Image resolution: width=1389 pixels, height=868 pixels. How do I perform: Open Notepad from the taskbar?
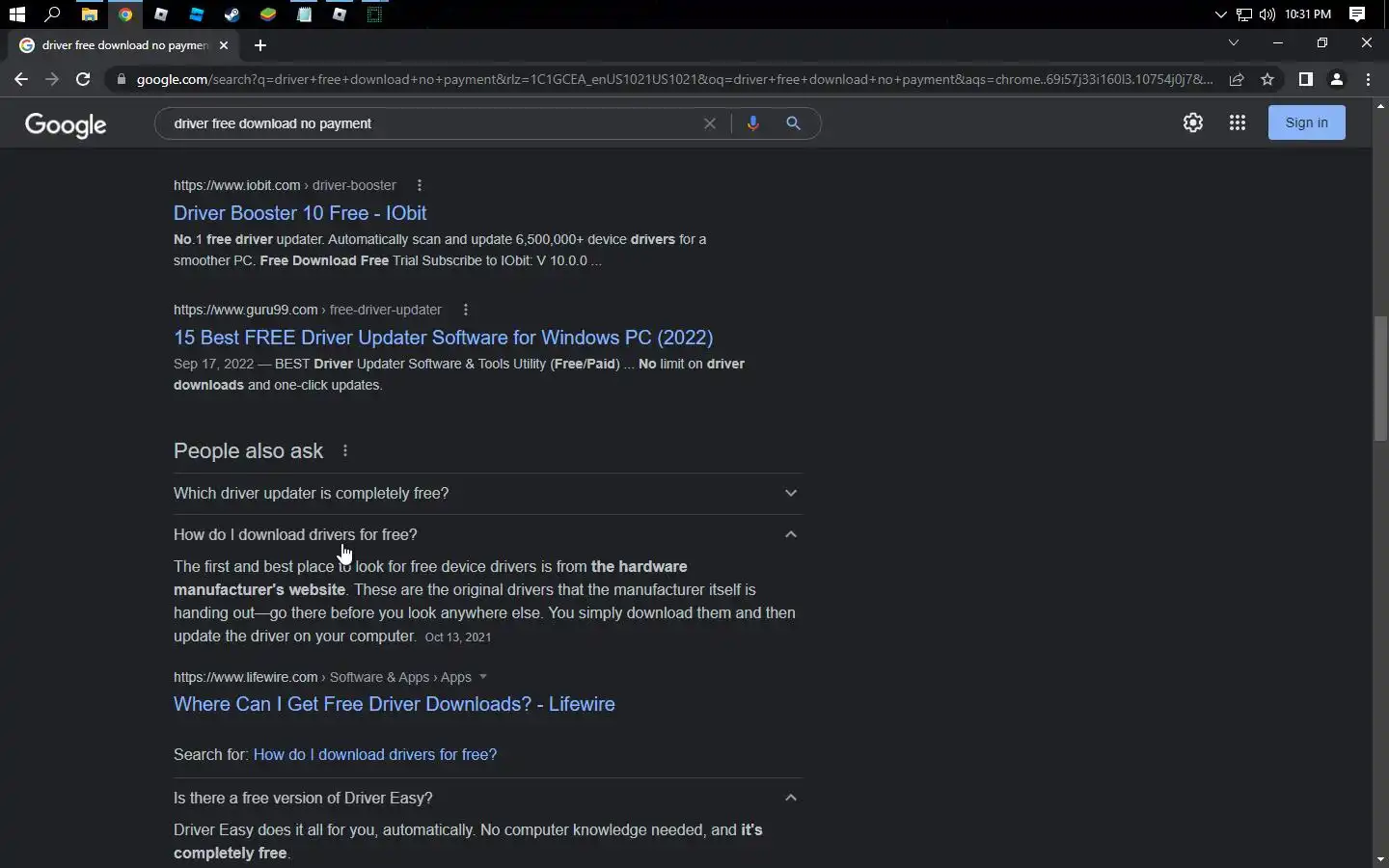[304, 14]
